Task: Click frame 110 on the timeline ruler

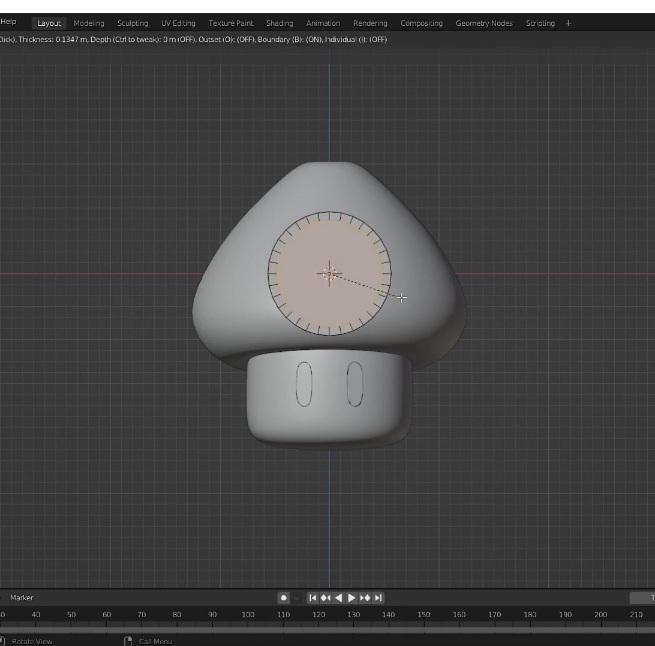Action: 283,614
